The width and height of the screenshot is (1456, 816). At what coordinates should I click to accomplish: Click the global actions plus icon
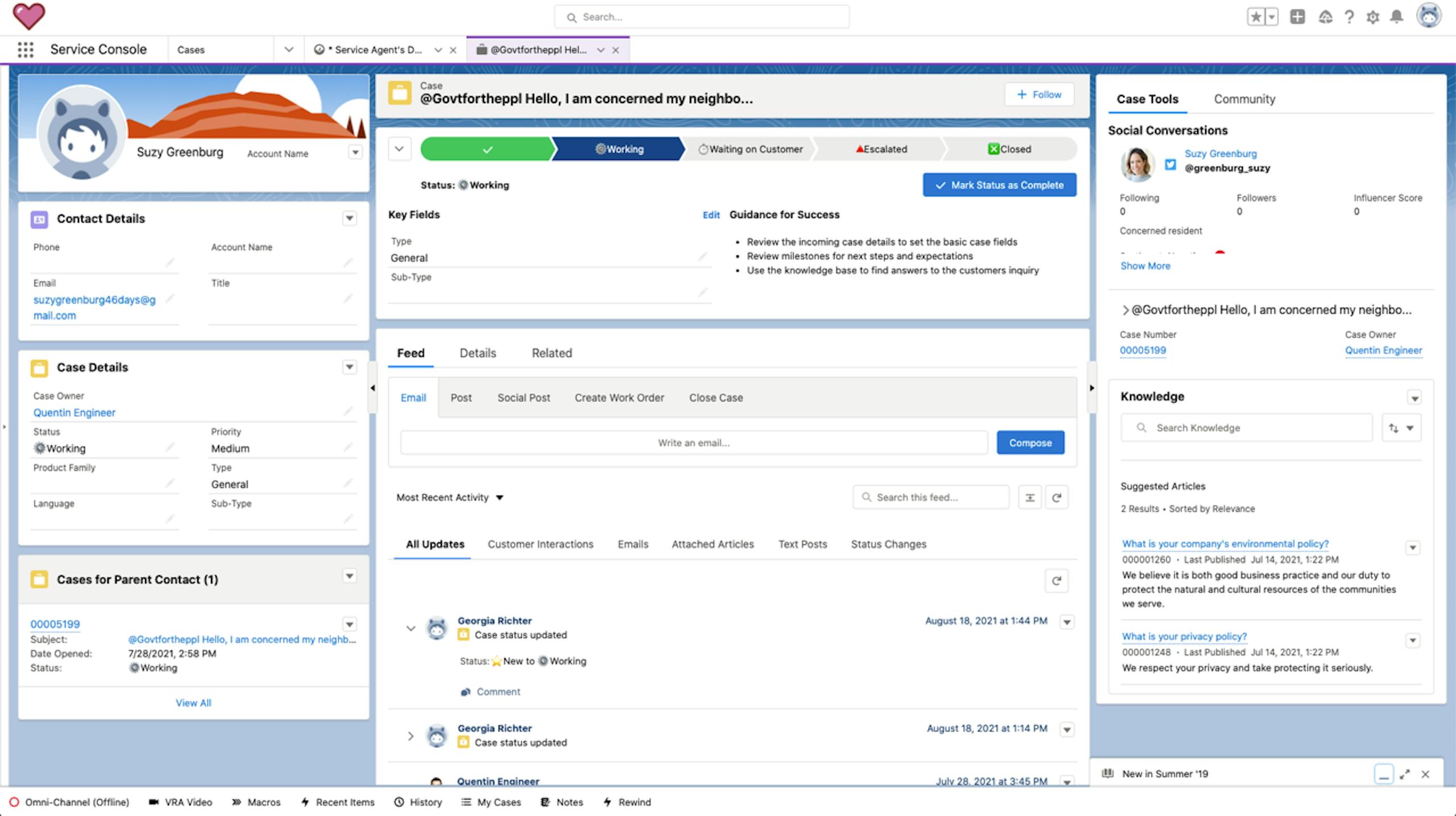pyautogui.click(x=1297, y=17)
